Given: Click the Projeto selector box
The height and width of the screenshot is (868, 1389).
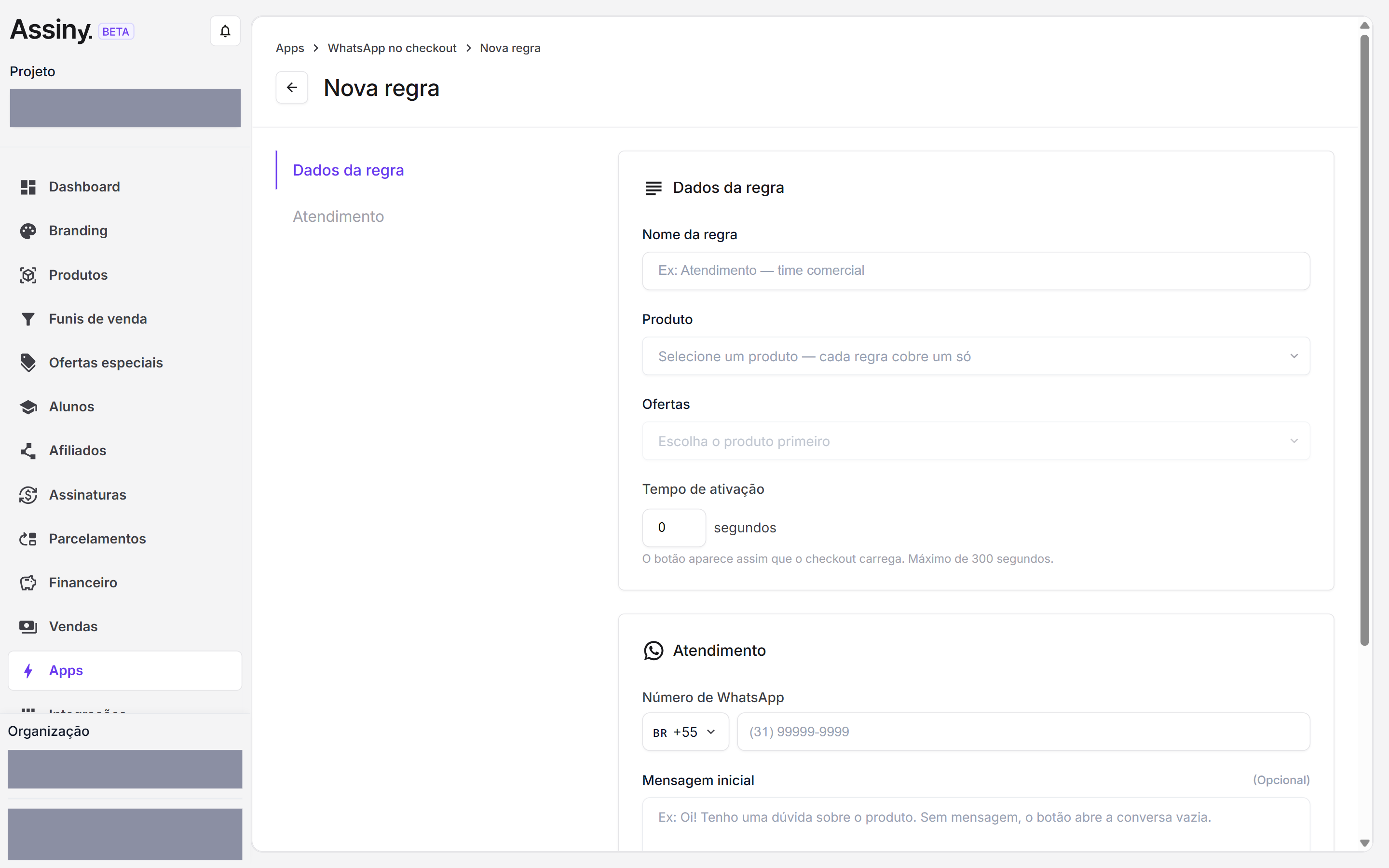Looking at the screenshot, I should coord(125,108).
